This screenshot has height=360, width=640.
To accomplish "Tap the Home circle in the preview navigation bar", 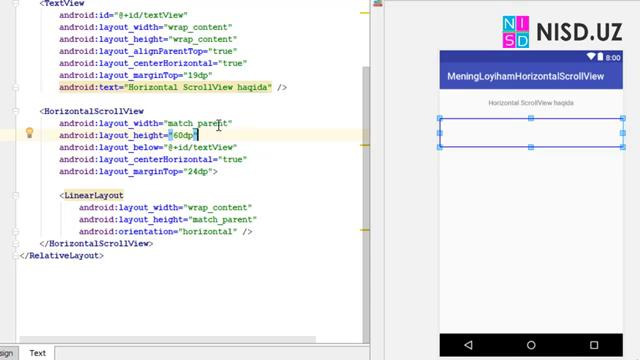I will coord(531,345).
